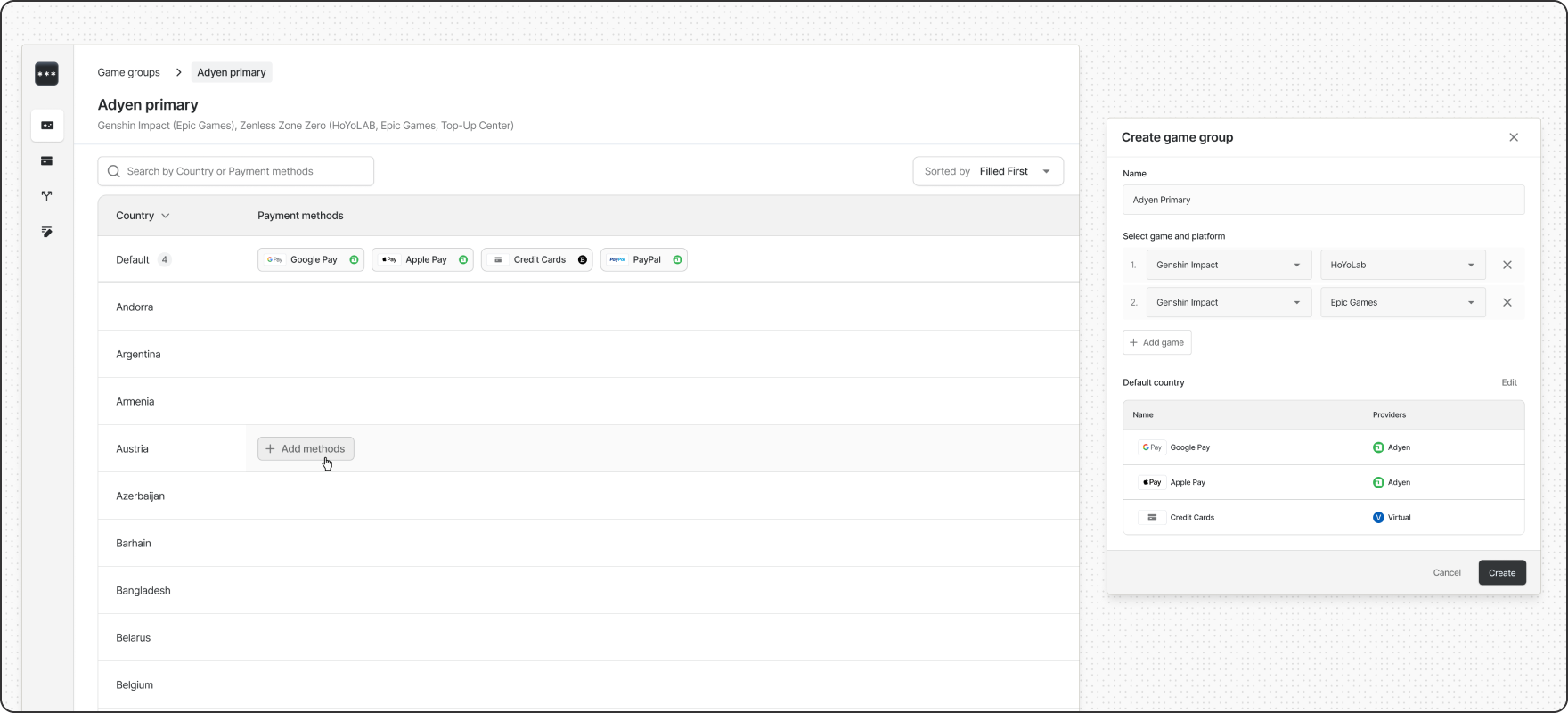The width and height of the screenshot is (1568, 713).
Task: Select the Armenia row
Action: [x=588, y=401]
